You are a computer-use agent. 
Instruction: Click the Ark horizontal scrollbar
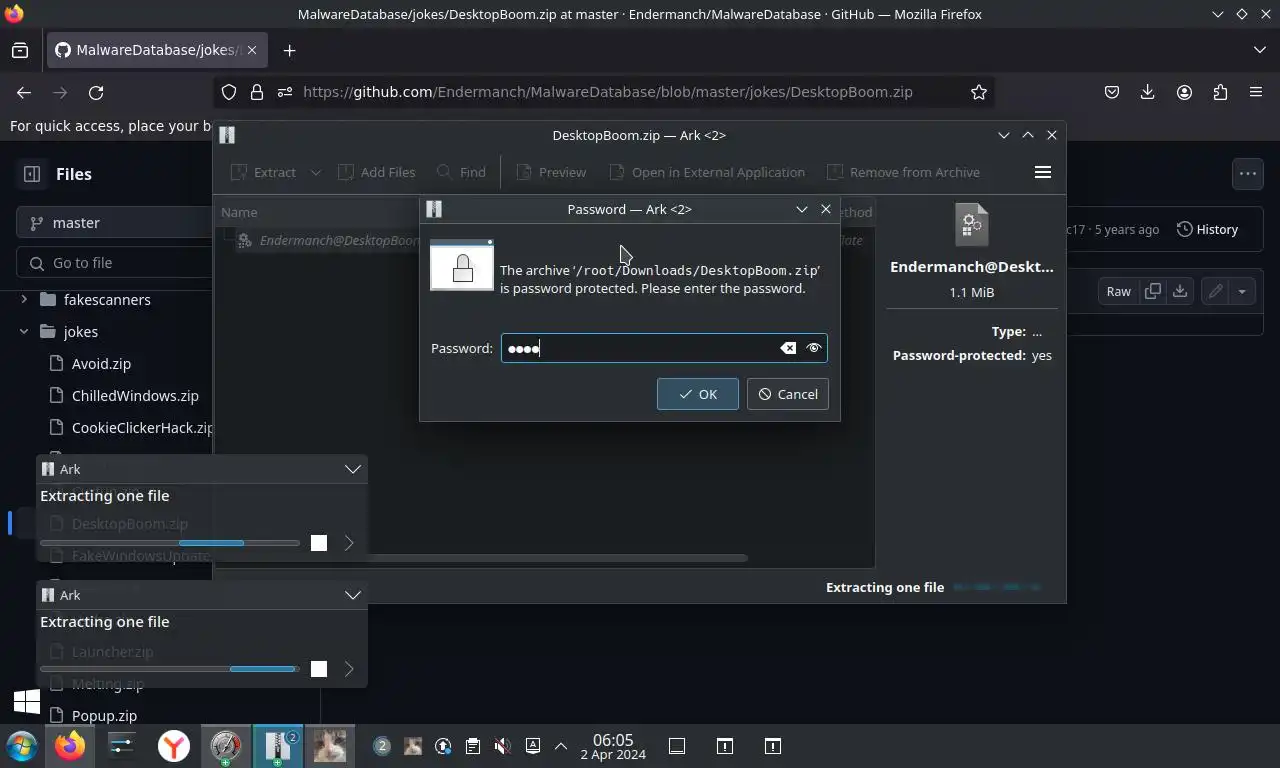tap(484, 558)
